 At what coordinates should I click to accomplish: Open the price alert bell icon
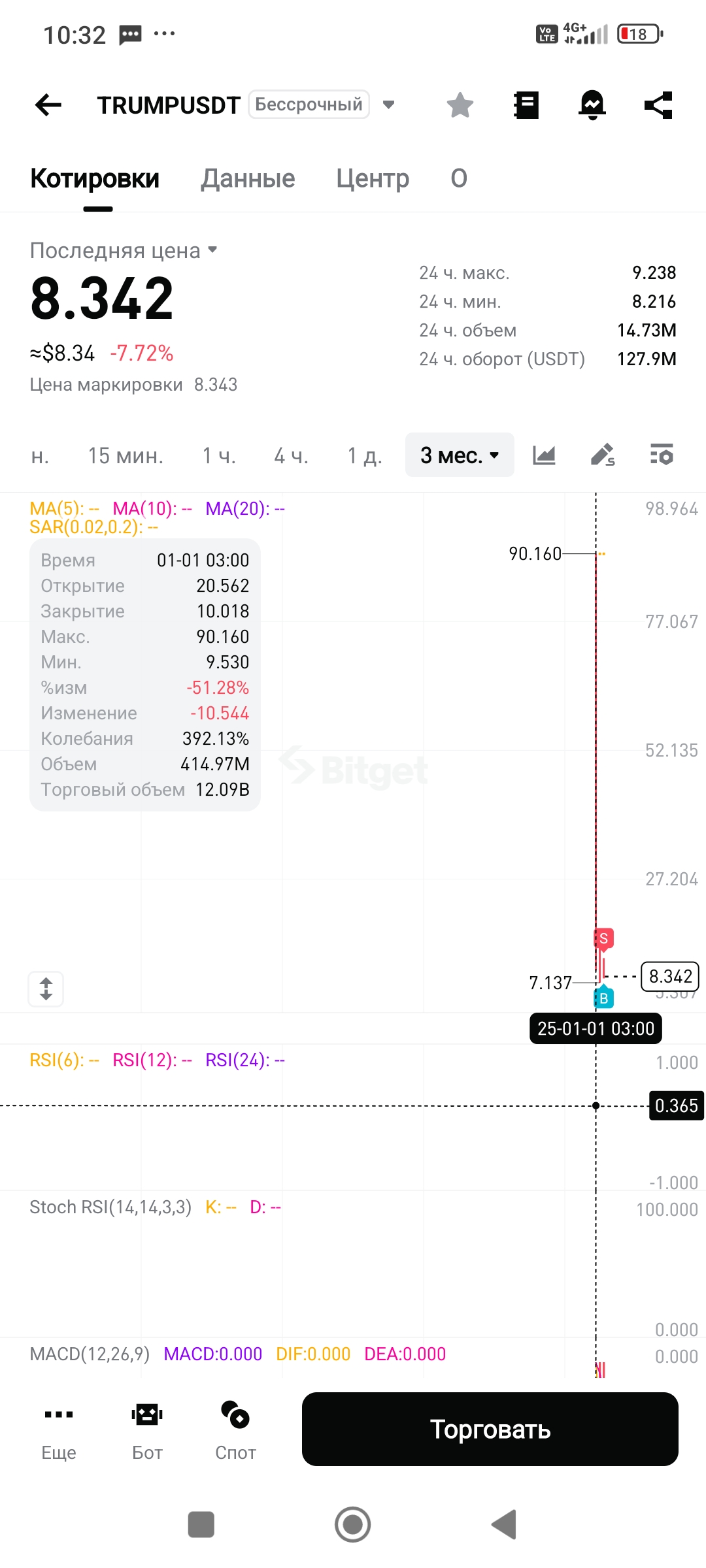[592, 105]
